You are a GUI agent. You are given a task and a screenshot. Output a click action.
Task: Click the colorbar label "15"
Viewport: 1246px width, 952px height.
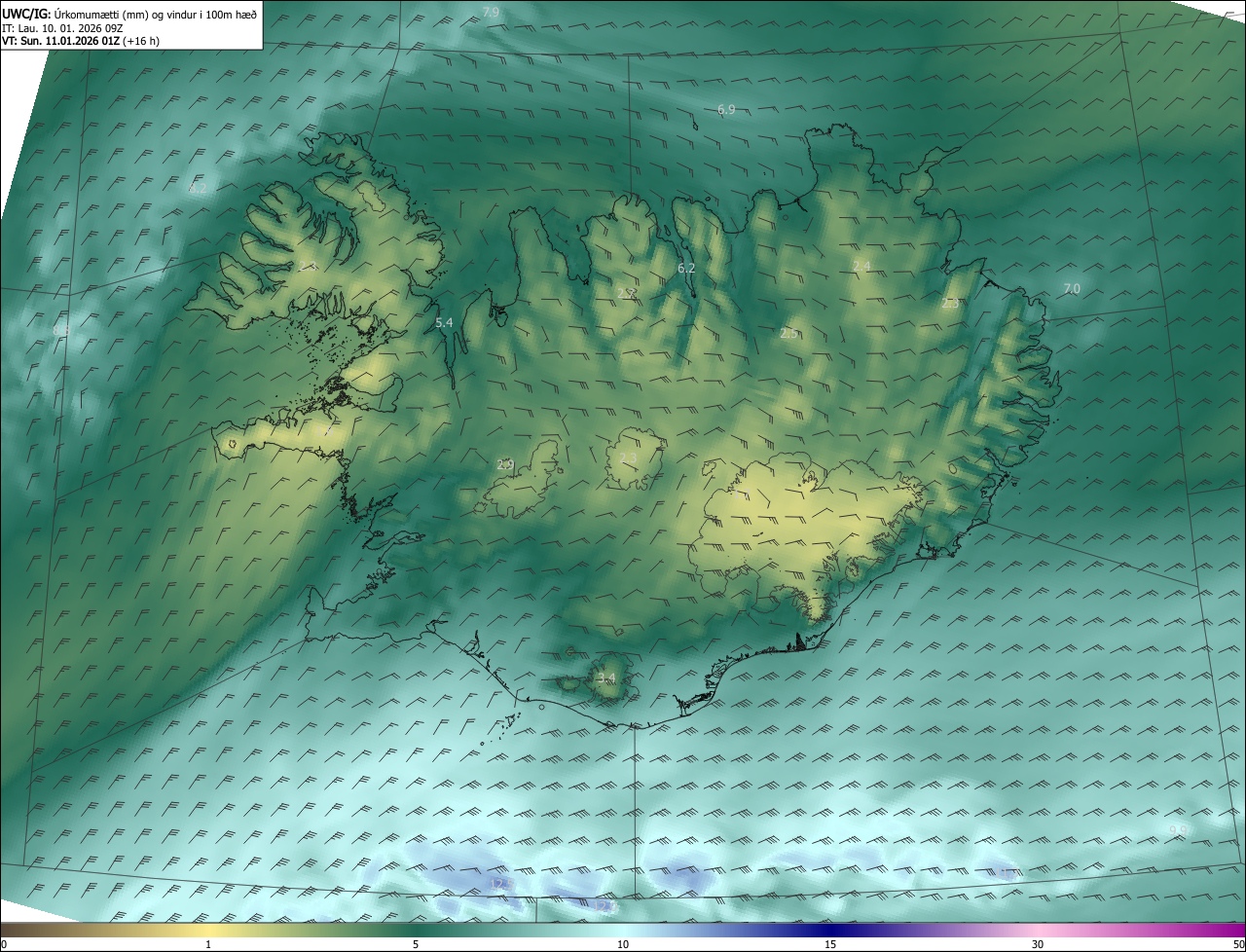point(830,944)
